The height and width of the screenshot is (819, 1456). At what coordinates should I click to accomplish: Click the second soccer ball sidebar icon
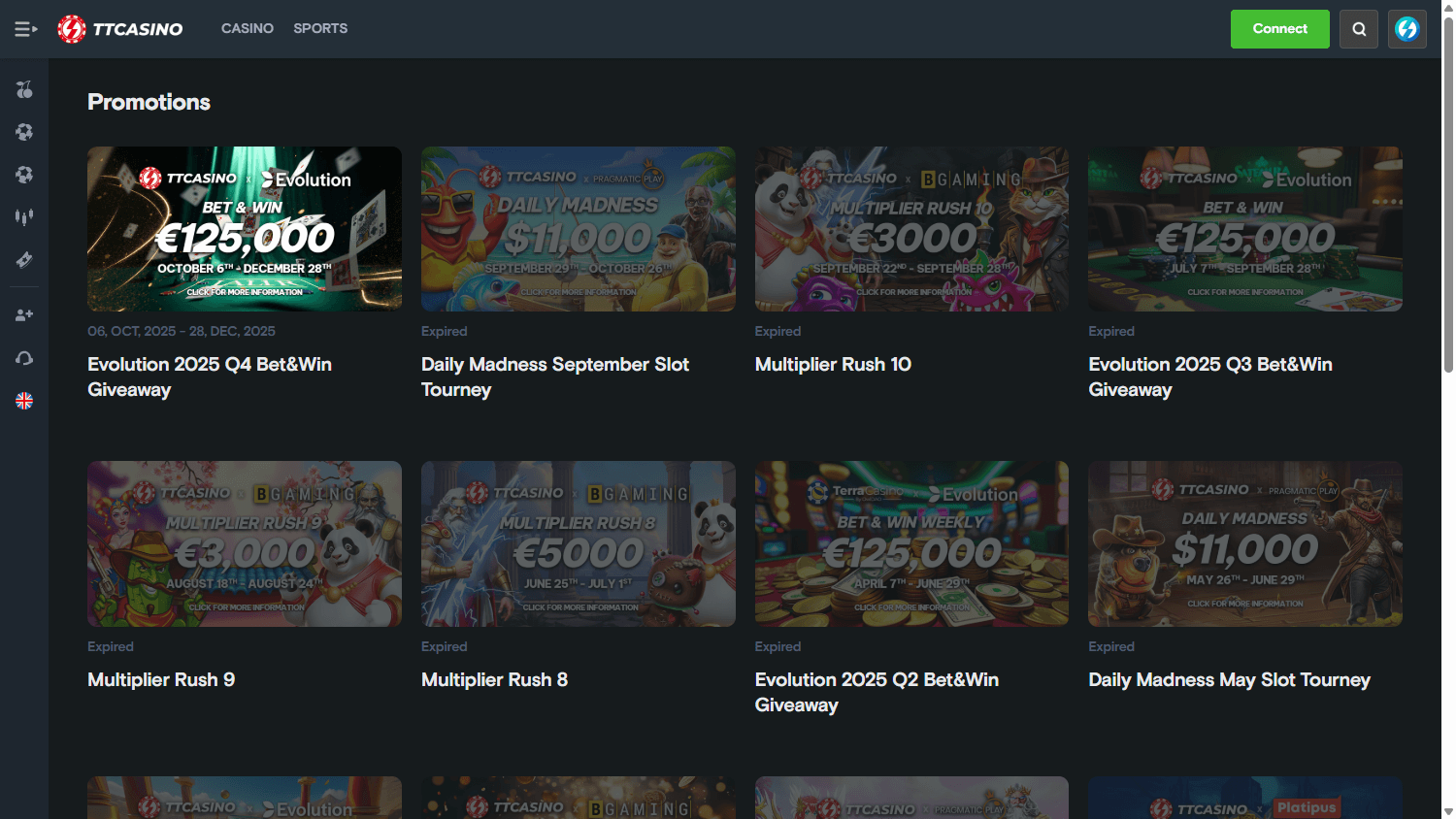pos(24,174)
